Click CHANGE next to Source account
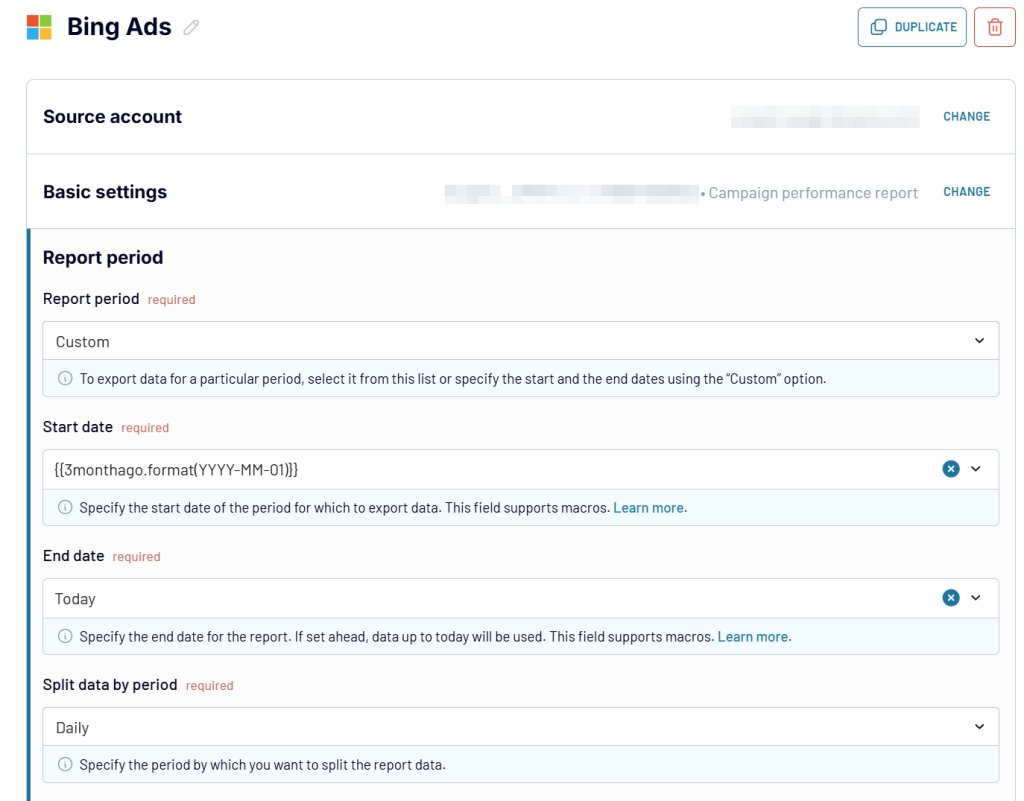The height and width of the screenshot is (801, 1024). pos(966,116)
